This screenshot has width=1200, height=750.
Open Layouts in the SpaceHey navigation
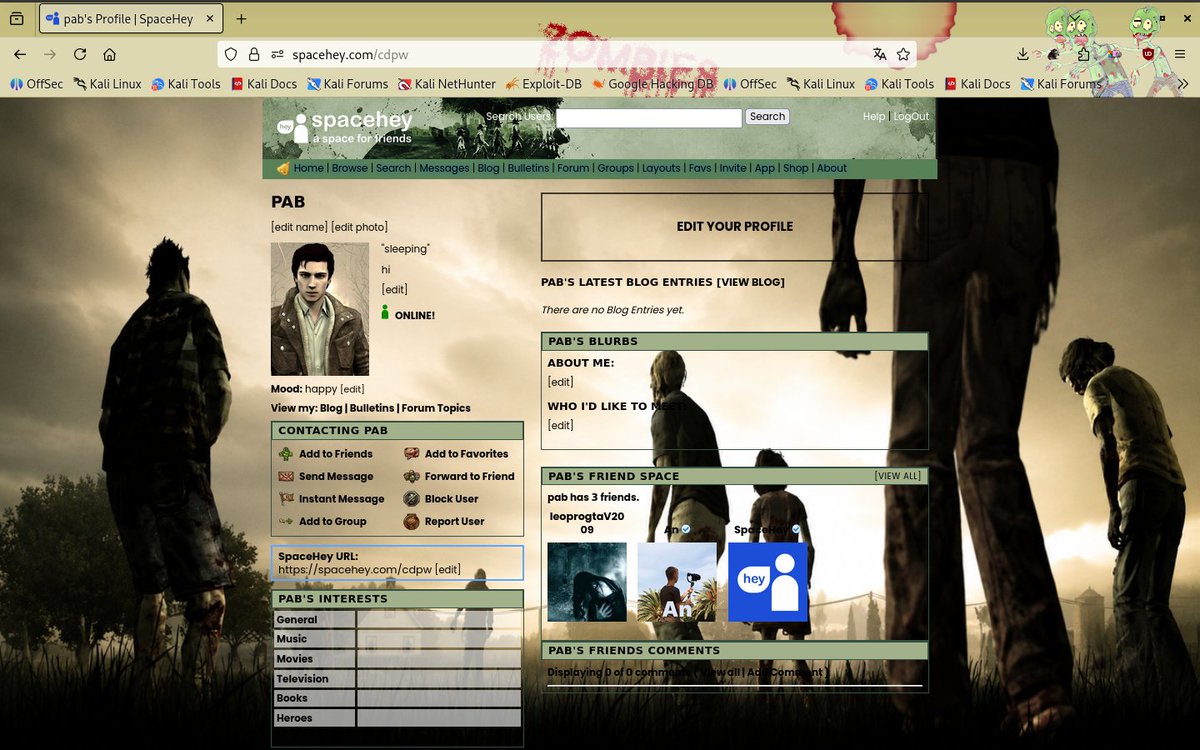(661, 168)
